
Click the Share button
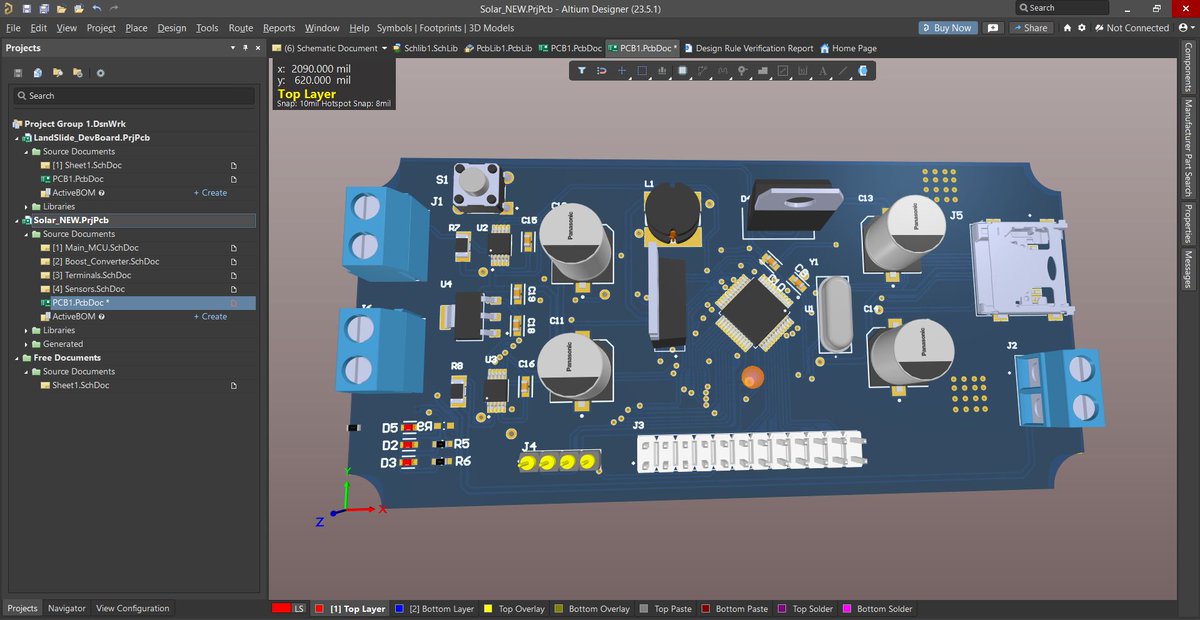(x=1030, y=28)
